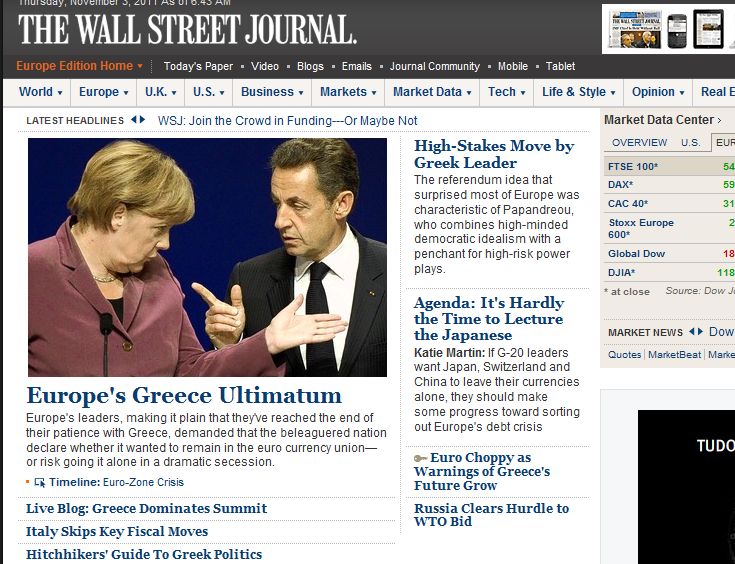The height and width of the screenshot is (564, 735).
Task: Open 'Hitchhikers' Guide To Greek Politics'
Action: [x=144, y=554]
